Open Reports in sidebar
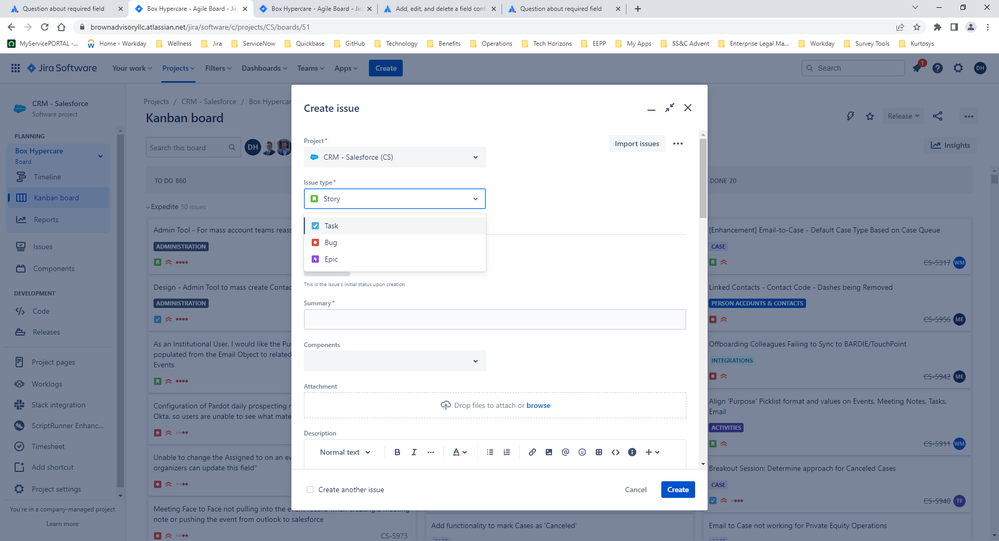The width and height of the screenshot is (999, 541). pos(59,219)
